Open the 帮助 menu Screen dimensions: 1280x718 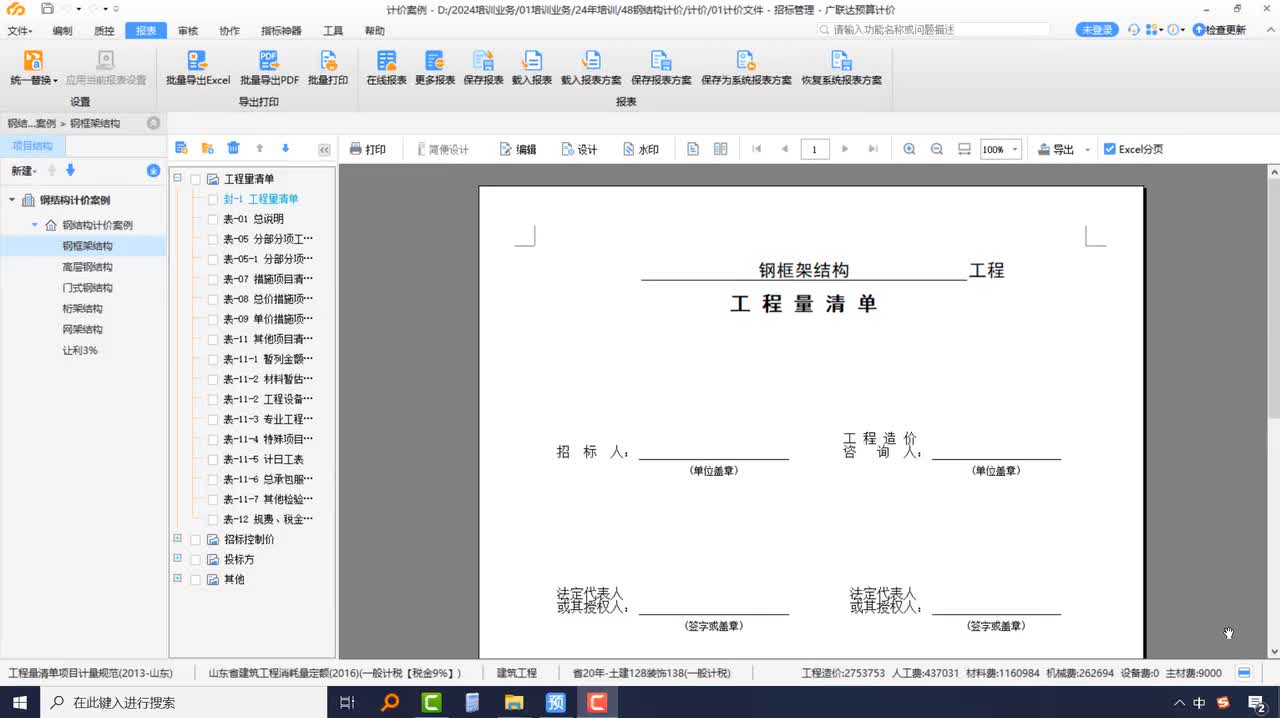click(375, 31)
